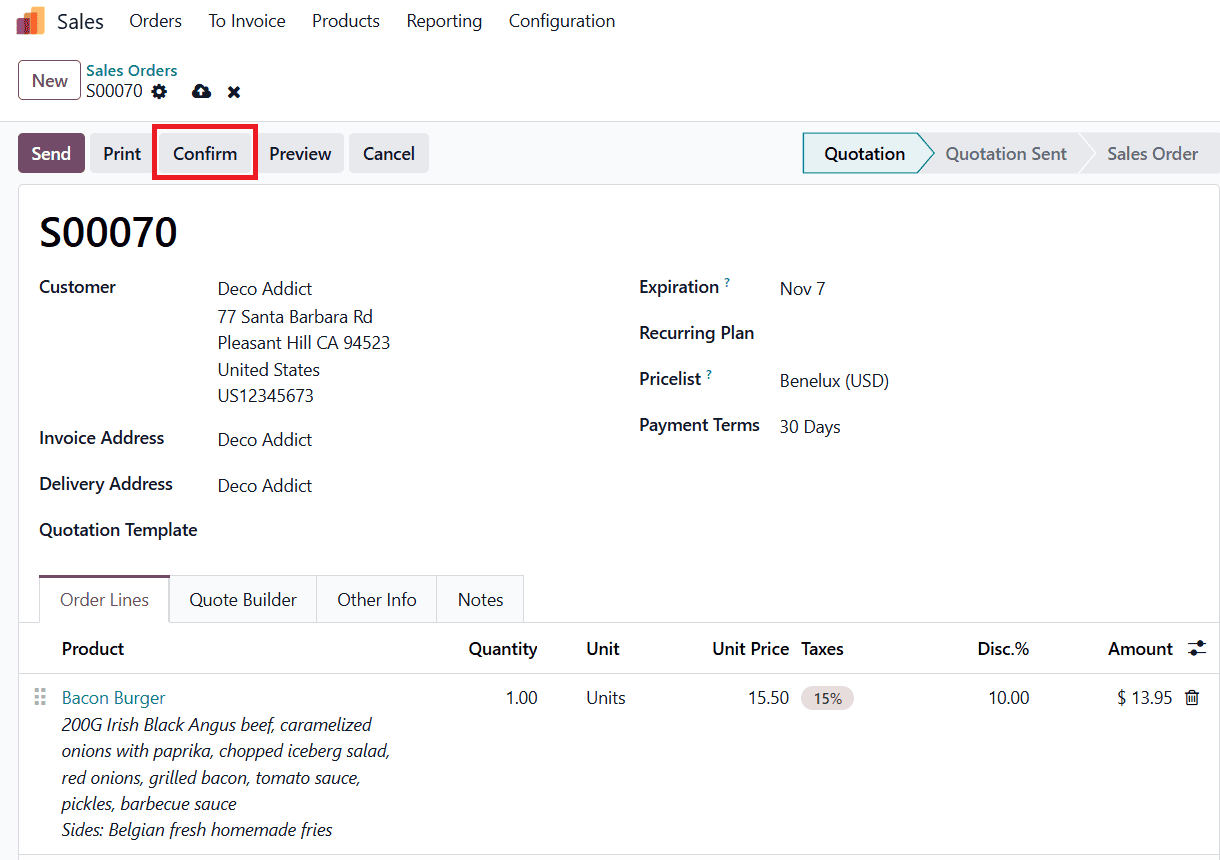Click the Sales app logo icon

[31, 21]
